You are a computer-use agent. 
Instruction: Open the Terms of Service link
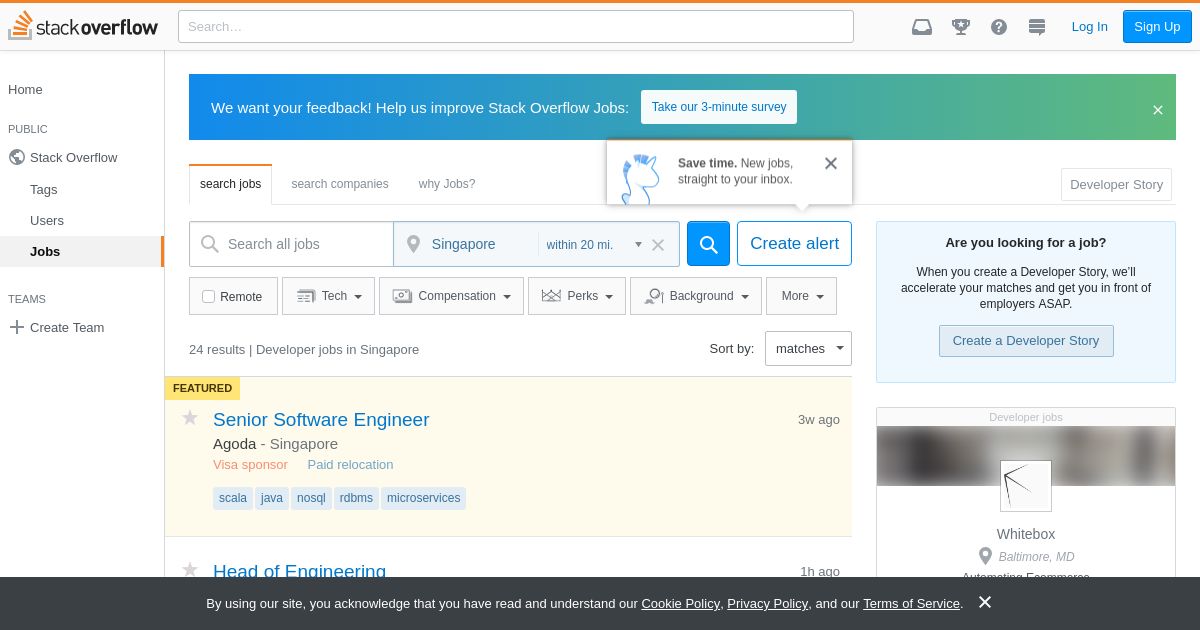(911, 604)
